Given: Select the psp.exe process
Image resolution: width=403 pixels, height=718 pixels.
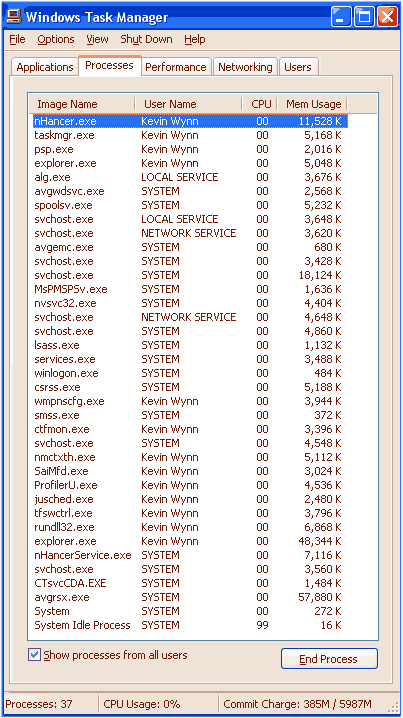Looking at the screenshot, I should 190,149.
